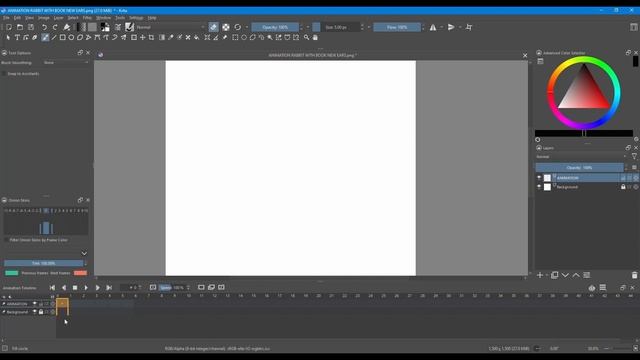Select the Zoom tool magnifier
This screenshot has width=640, height=360.
click(307, 38)
